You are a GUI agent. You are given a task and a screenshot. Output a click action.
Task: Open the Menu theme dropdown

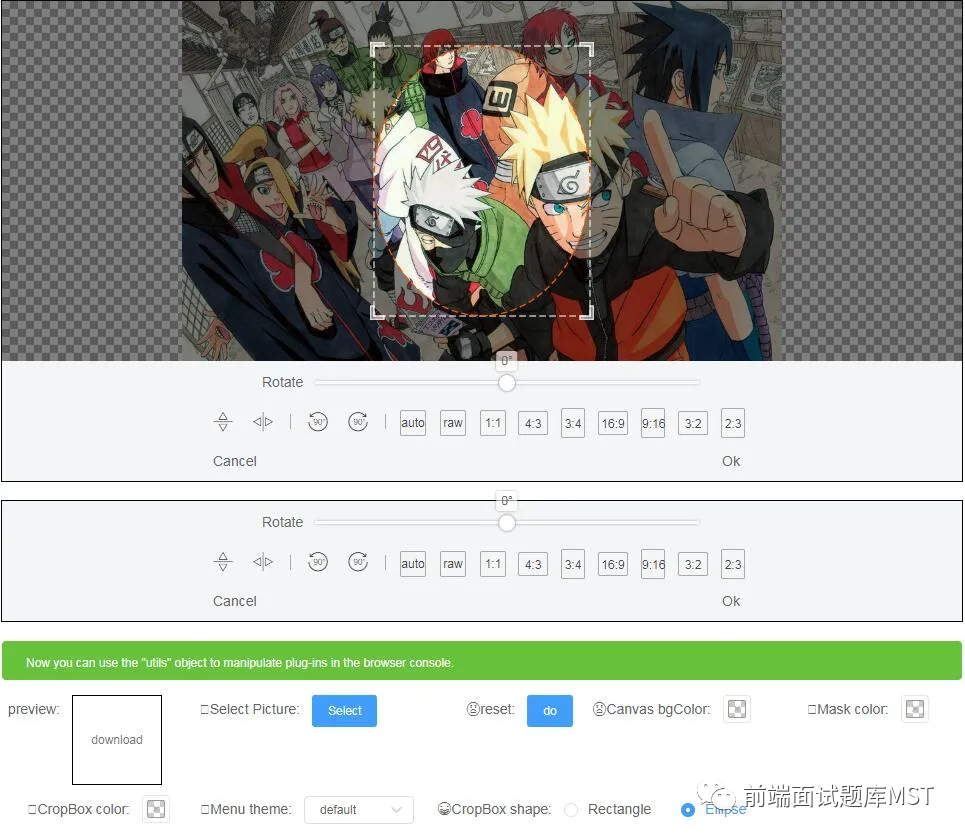[359, 810]
